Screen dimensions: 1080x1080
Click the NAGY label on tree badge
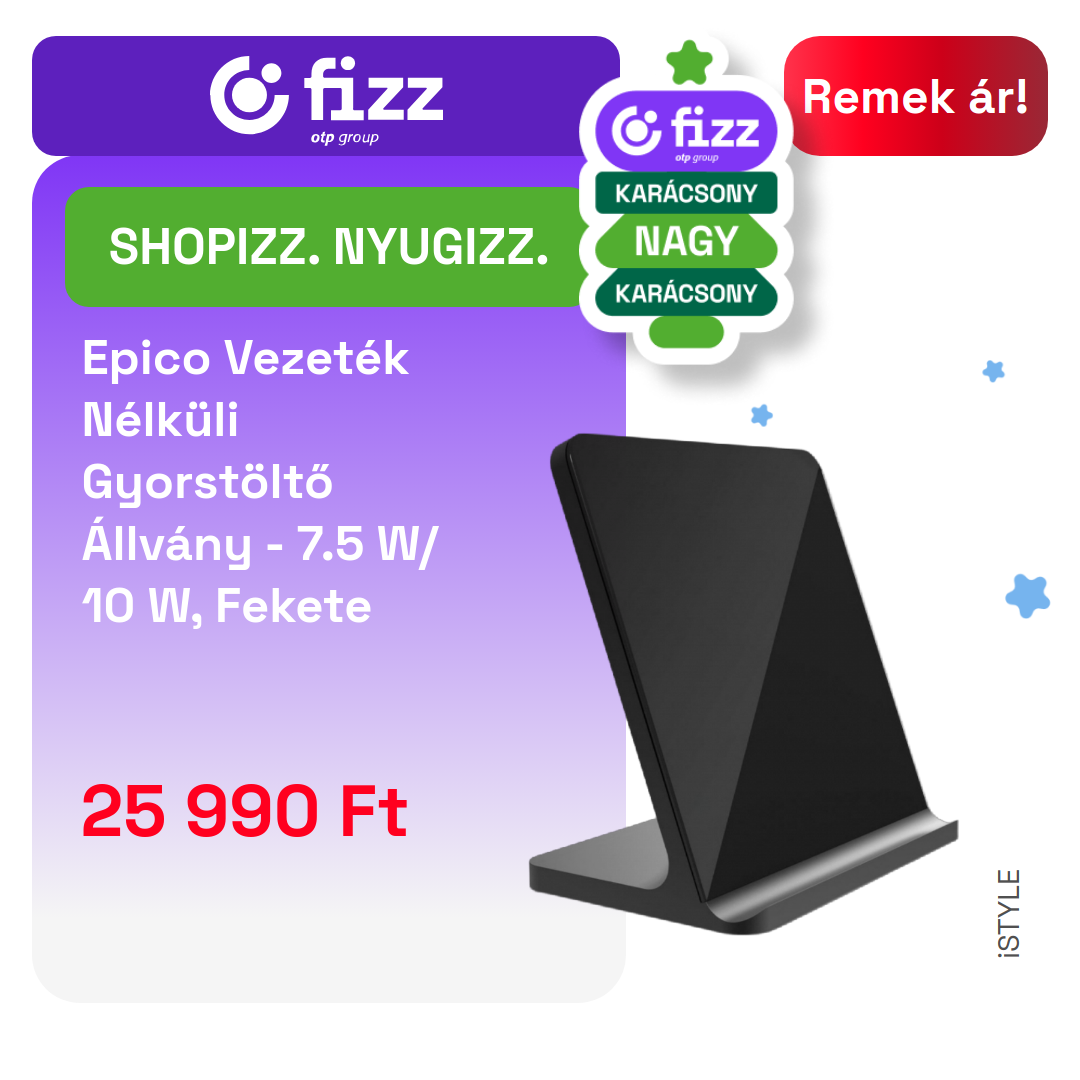click(686, 241)
